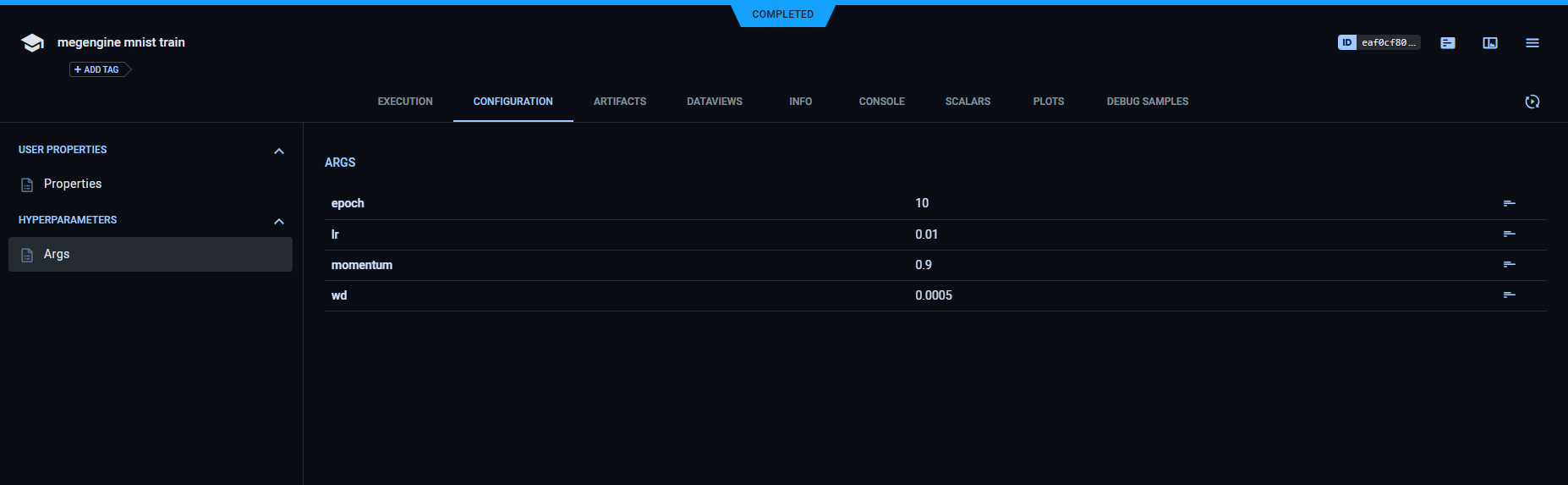
Task: Collapse the Hyperparameters section
Action: pyautogui.click(x=279, y=221)
